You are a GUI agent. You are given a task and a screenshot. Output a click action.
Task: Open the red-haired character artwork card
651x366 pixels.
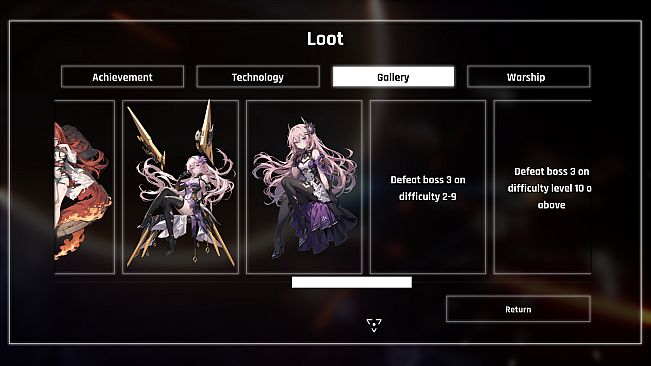[84, 187]
